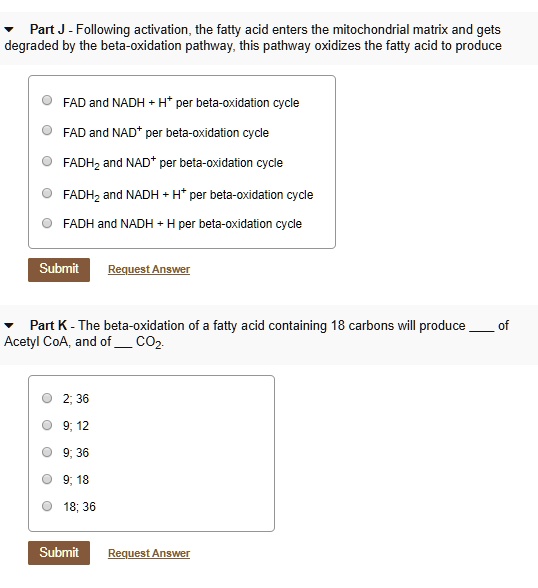Viewport: 538px width, 588px height.
Task: Click the Acetyl CoA question text
Action: coord(256,334)
